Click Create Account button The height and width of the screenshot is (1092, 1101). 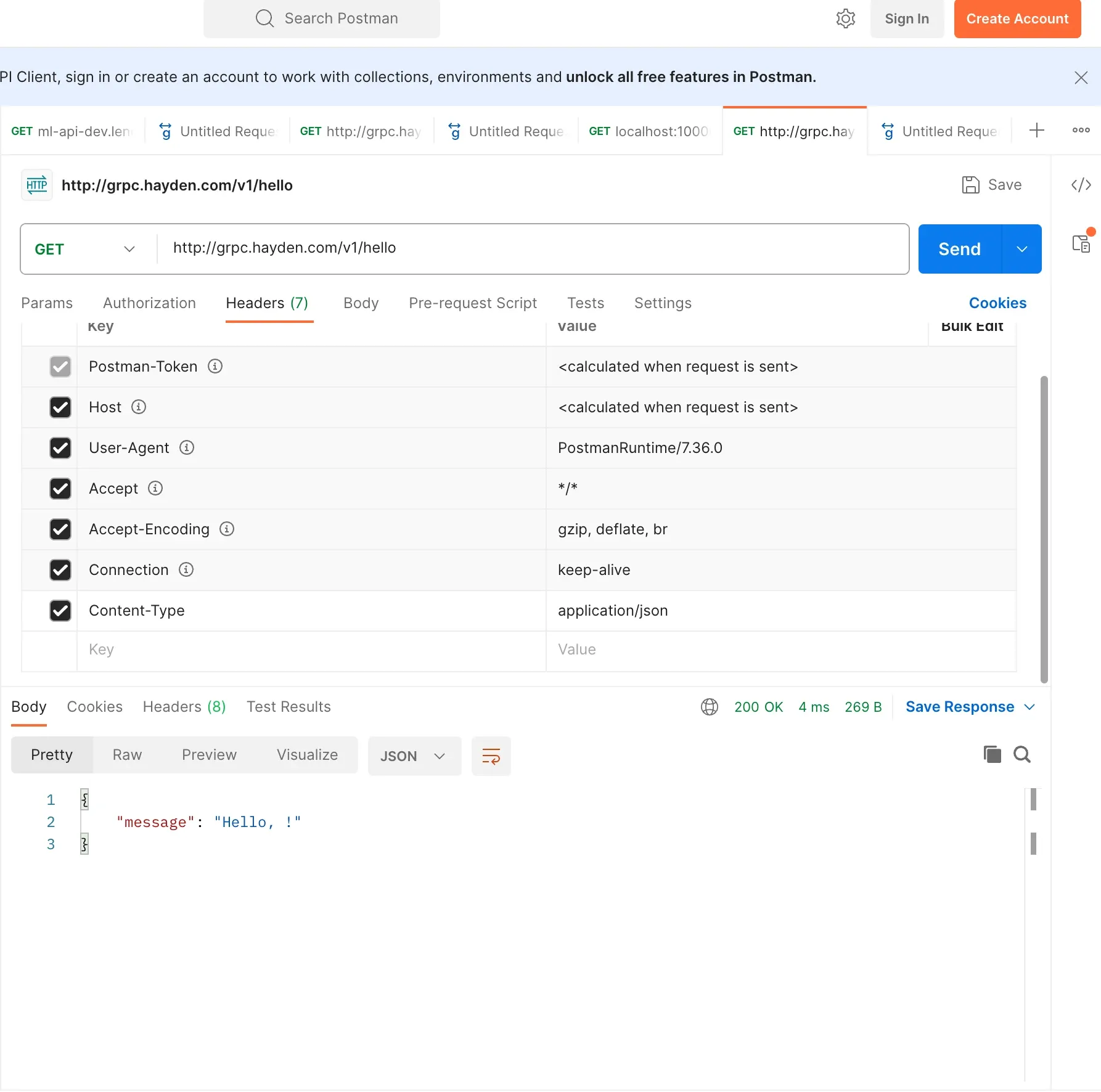pyautogui.click(x=1017, y=18)
